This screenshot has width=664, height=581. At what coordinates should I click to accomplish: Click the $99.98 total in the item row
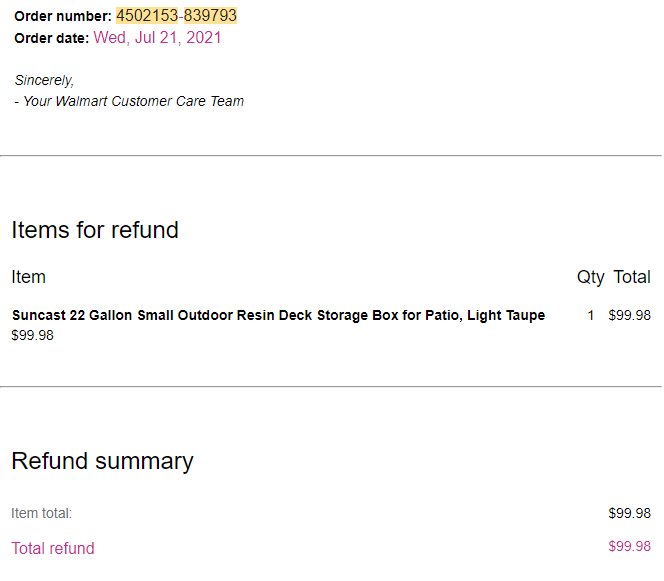tap(629, 315)
